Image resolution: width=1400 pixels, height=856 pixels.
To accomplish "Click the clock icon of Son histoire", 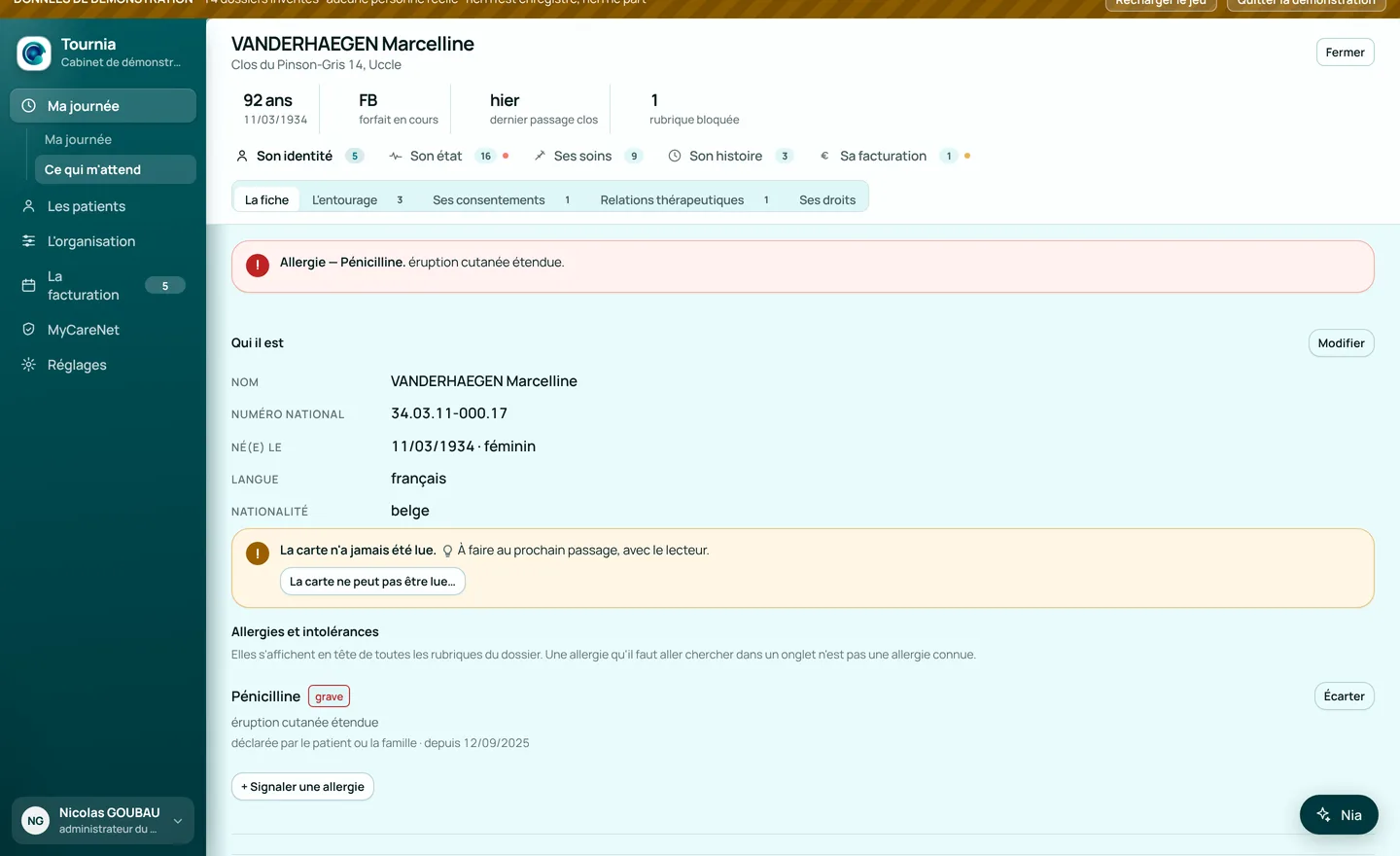I will point(675,156).
